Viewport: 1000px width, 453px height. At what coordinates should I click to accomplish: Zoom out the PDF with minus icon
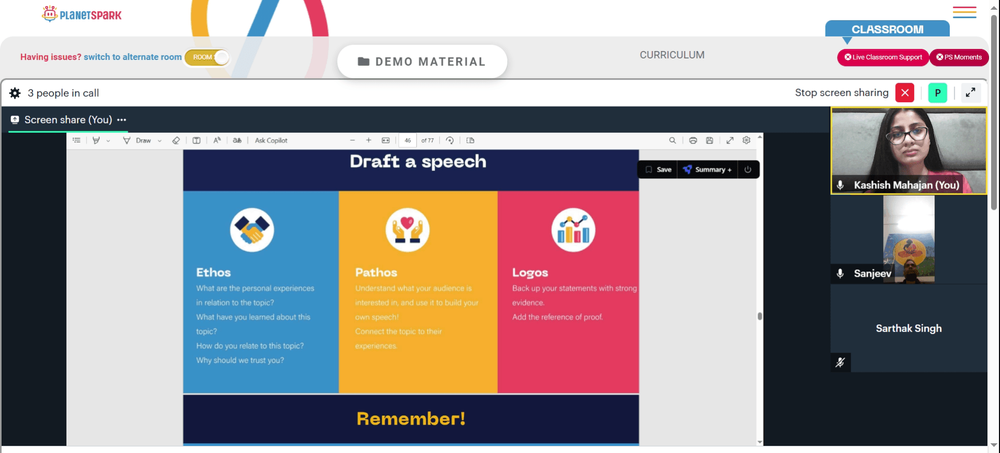pyautogui.click(x=352, y=140)
